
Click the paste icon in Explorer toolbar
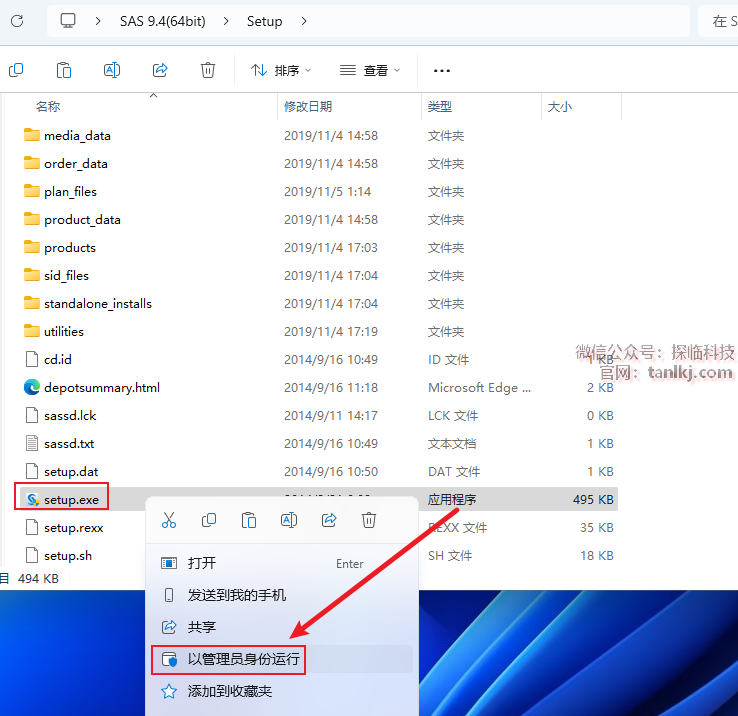[64, 70]
